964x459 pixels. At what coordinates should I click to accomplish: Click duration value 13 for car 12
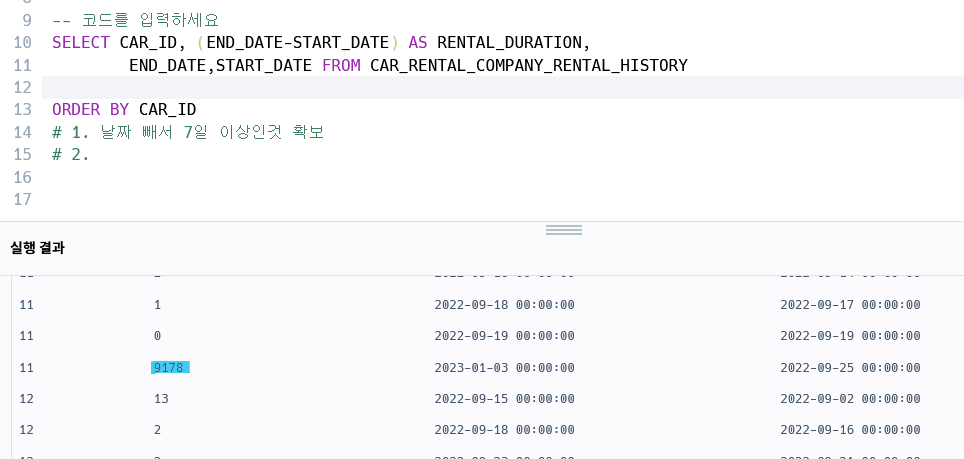161,399
